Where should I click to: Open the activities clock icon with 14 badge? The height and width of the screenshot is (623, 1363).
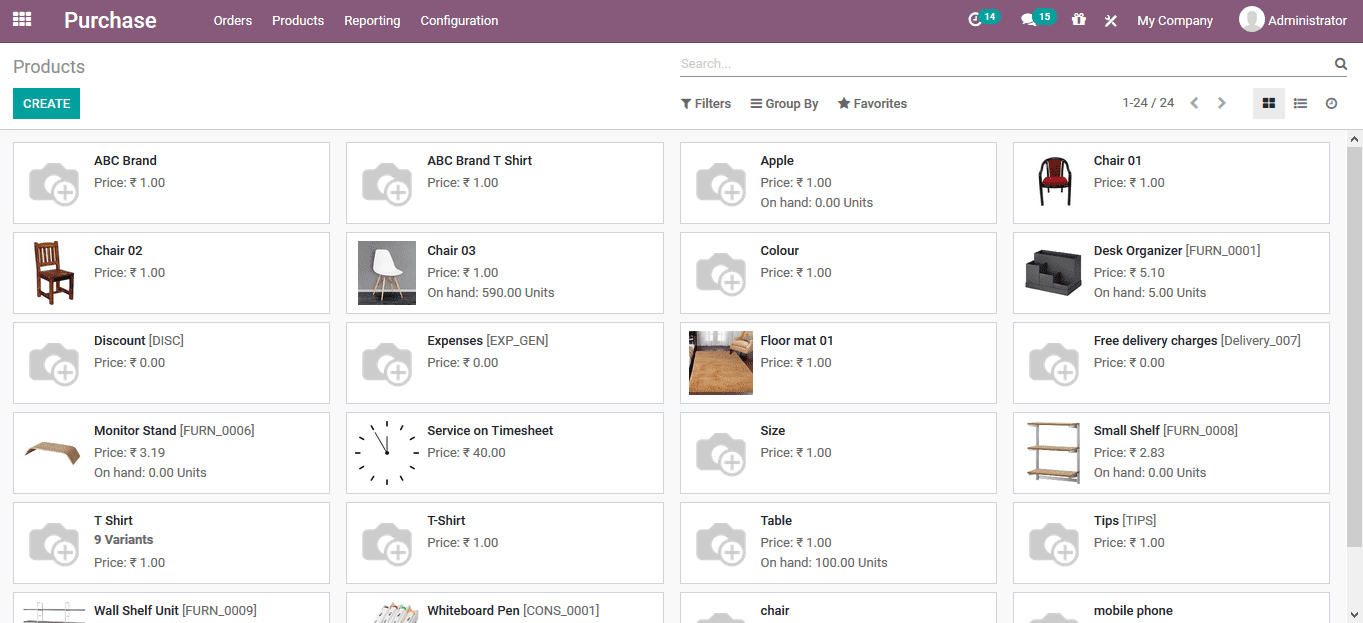[978, 17]
